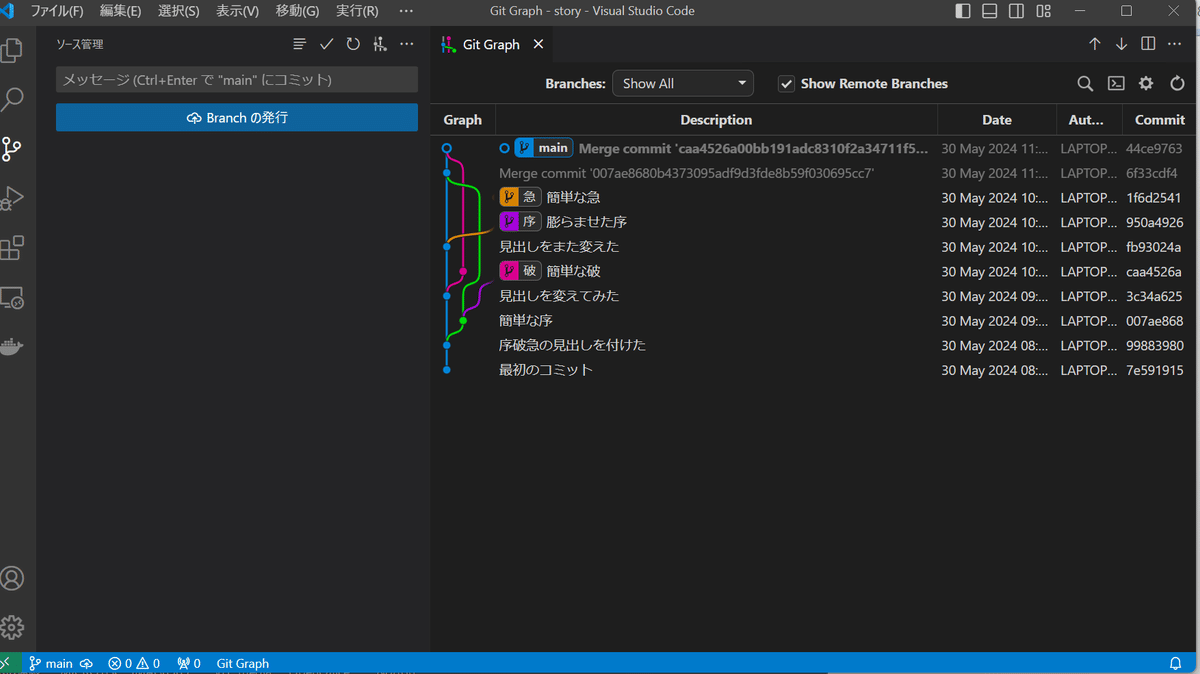Open a terminal from the Git Graph toolbar
1200x674 pixels.
(1116, 84)
